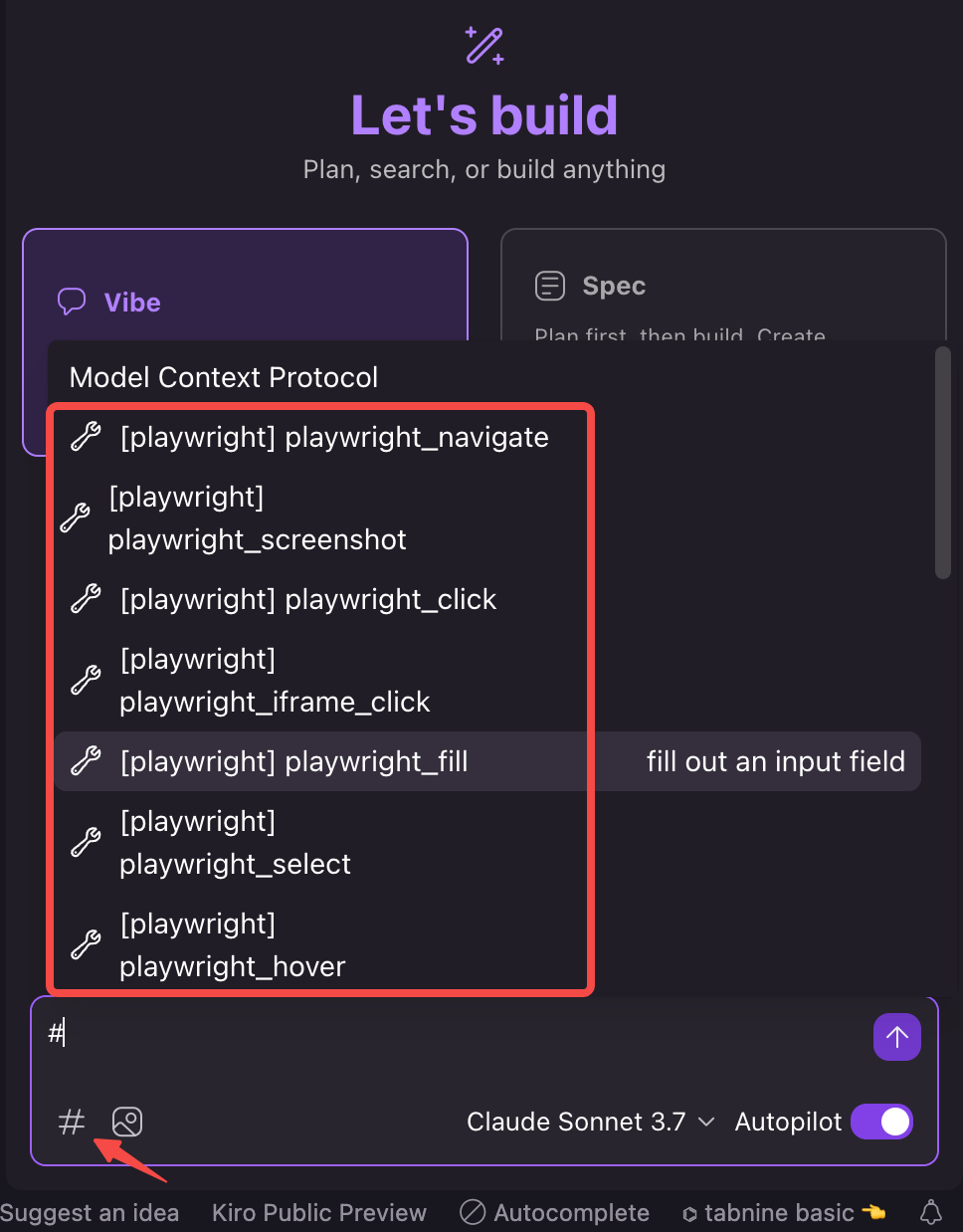
Task: Choose playwright_hover from the list
Action: click(233, 945)
